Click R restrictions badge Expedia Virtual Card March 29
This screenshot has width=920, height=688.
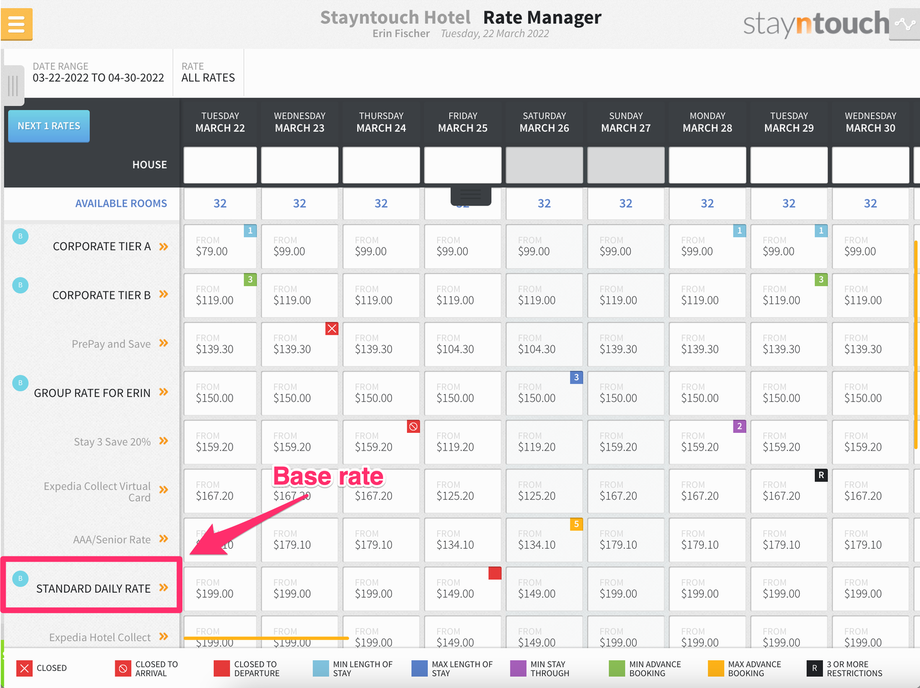point(821,475)
